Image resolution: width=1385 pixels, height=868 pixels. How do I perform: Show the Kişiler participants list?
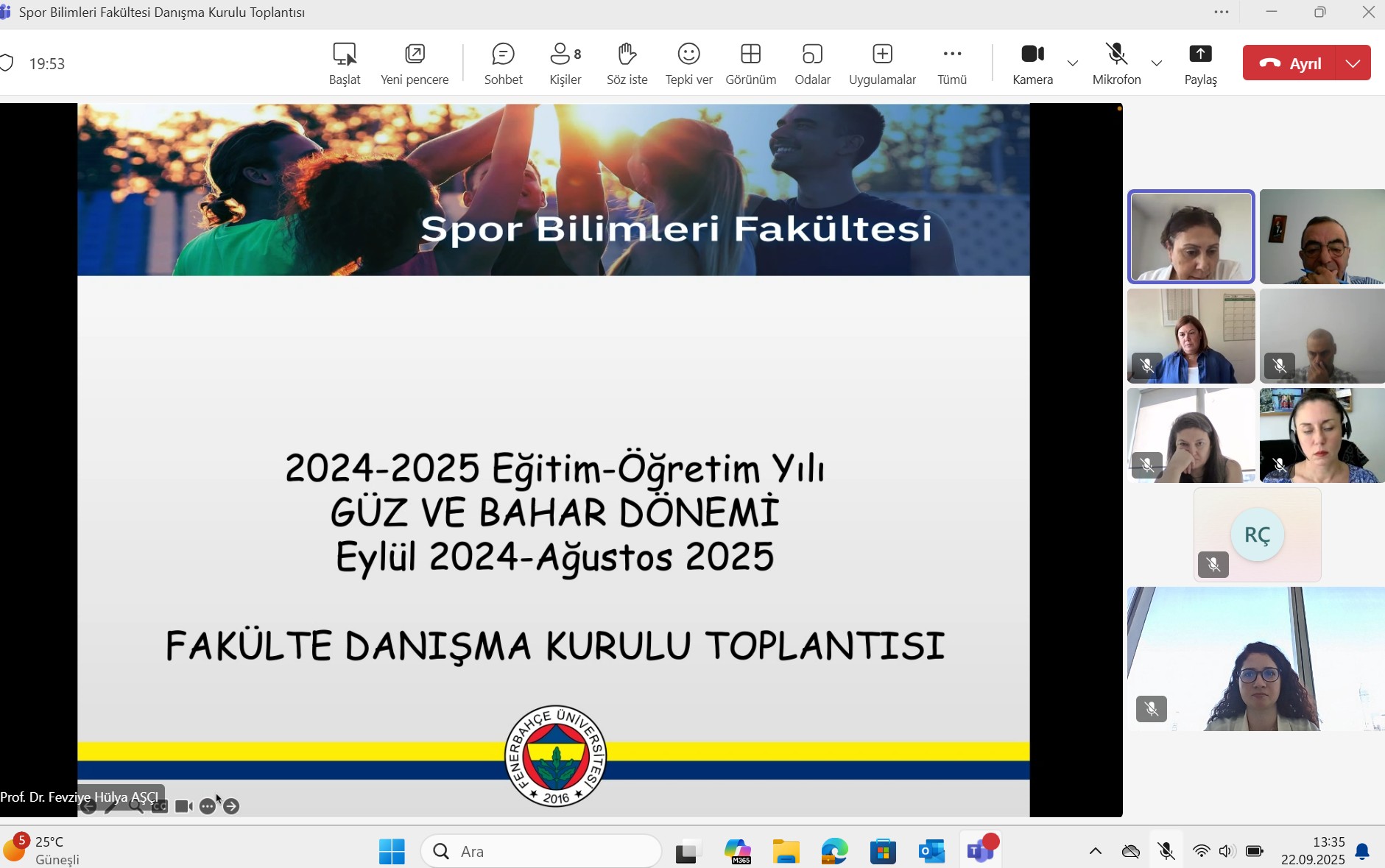(565, 63)
